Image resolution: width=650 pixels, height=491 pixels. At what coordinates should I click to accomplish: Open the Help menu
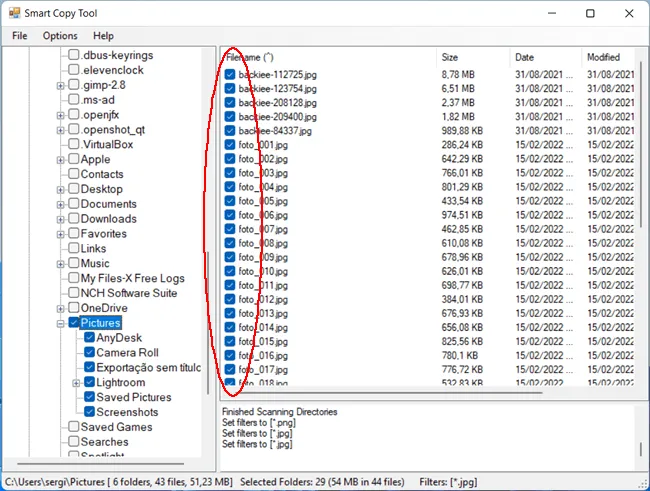(103, 36)
